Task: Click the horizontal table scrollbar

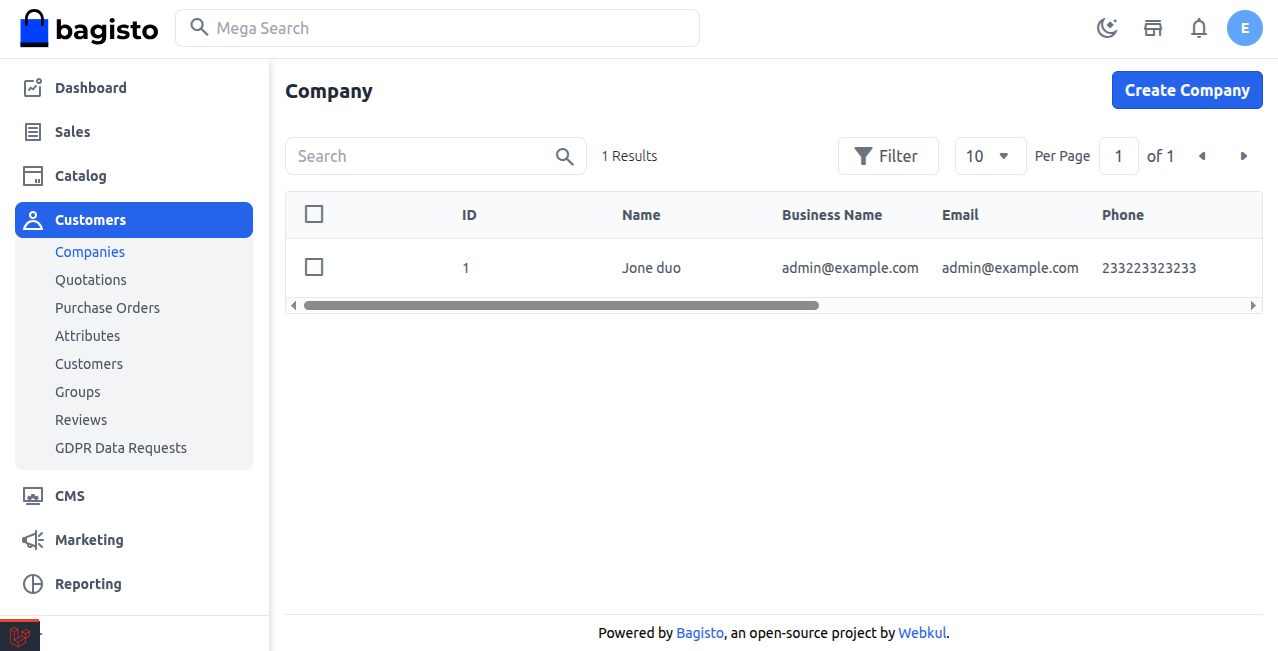Action: 561,305
